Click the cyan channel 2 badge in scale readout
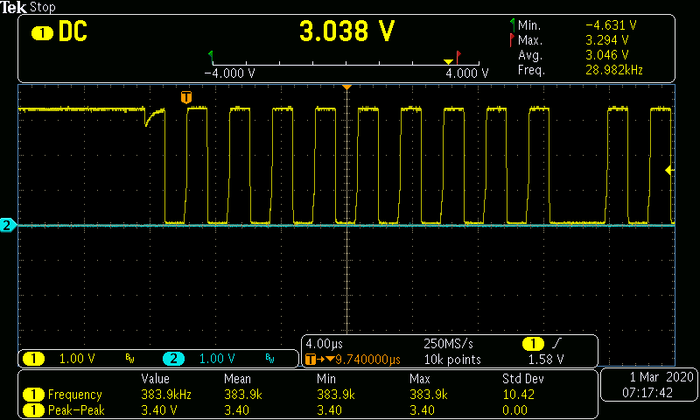The image size is (700, 420). (173, 358)
